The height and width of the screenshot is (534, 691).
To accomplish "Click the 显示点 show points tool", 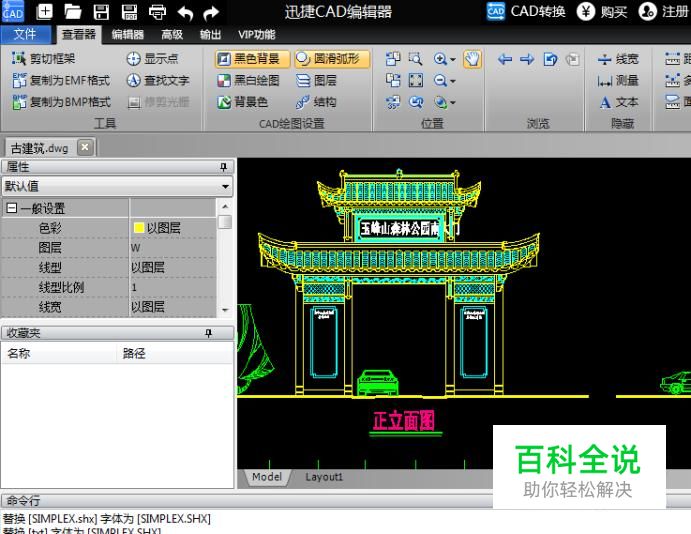I will tap(152, 59).
